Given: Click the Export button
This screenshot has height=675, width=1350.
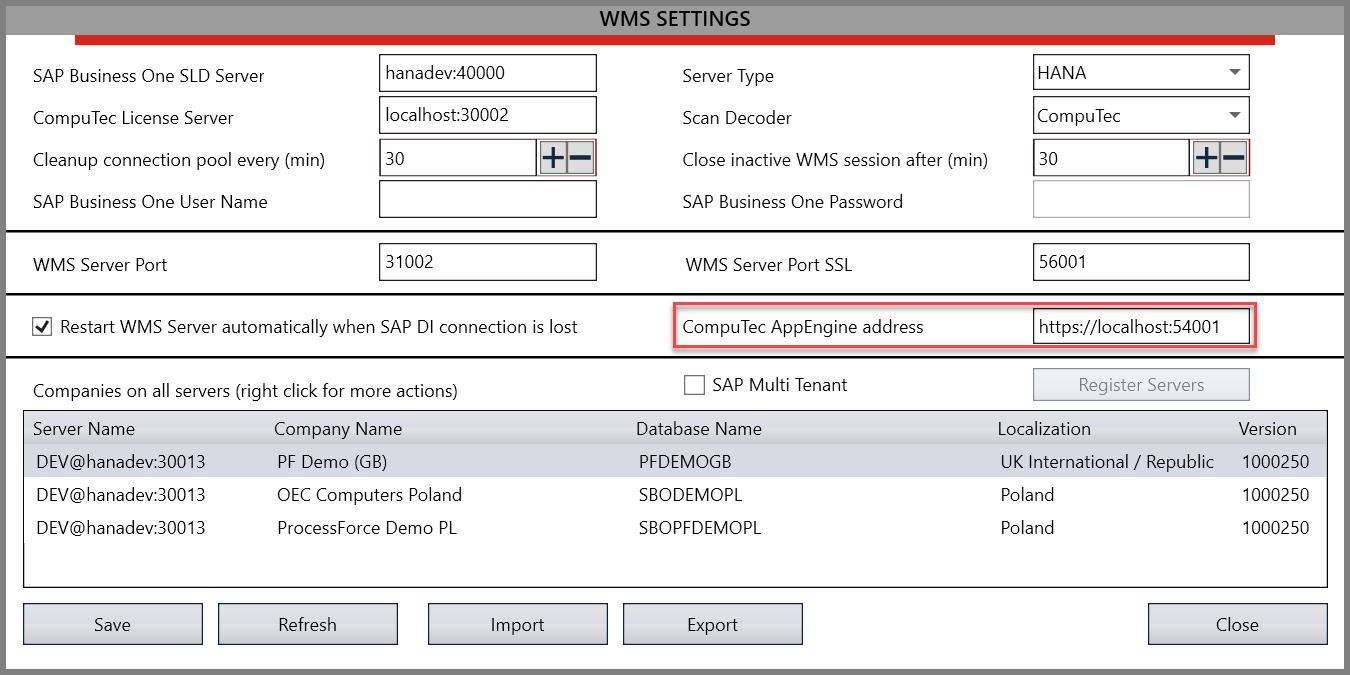Looking at the screenshot, I should tap(712, 625).
